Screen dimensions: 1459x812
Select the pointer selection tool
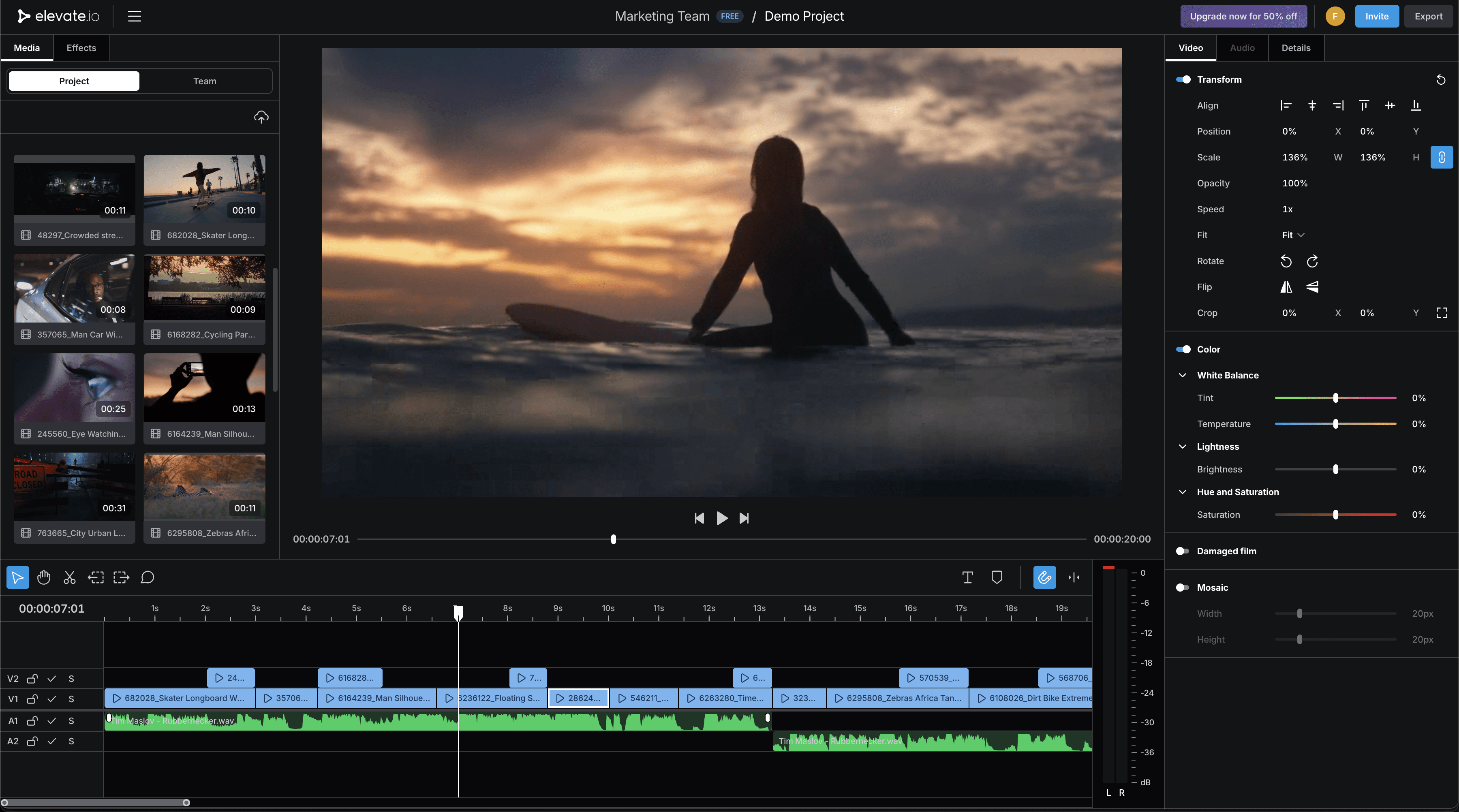click(17, 577)
